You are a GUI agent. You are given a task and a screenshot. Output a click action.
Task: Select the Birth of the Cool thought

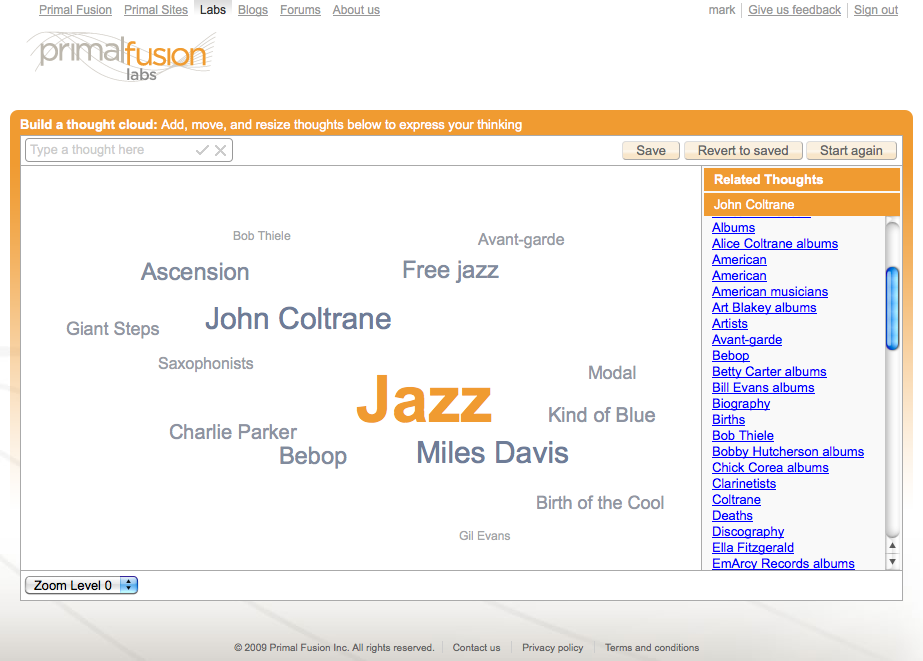600,503
